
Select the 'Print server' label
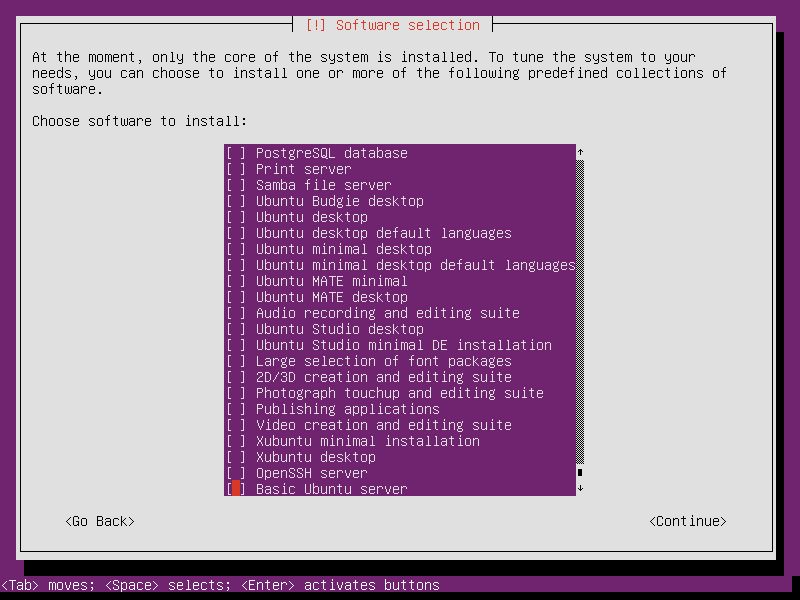pyautogui.click(x=304, y=169)
